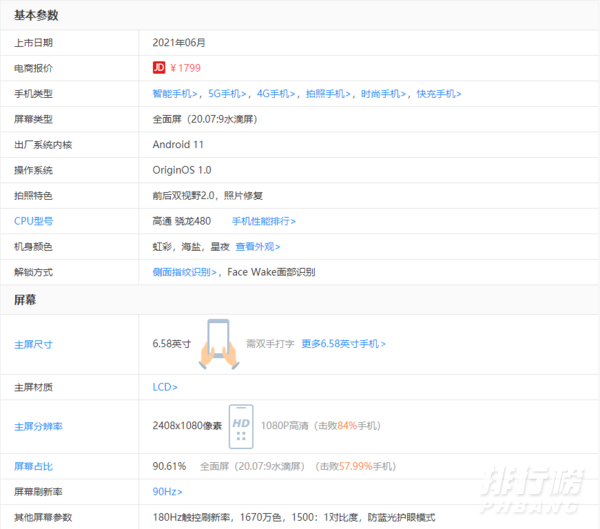Click the 虹彩，海盐，星夜 colors text
The image size is (600, 529).
tap(191, 247)
